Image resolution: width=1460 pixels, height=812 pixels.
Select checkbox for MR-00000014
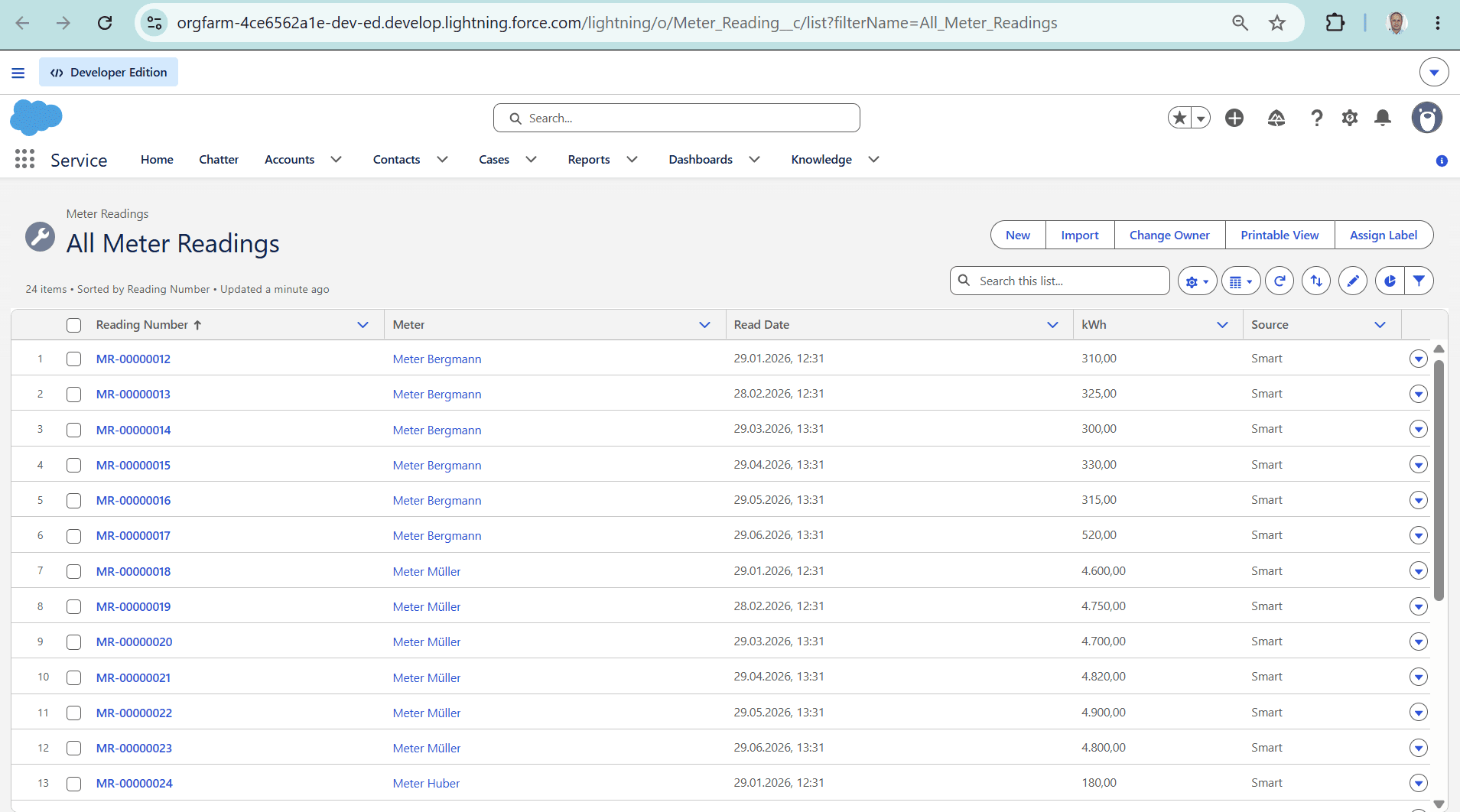[x=73, y=430]
